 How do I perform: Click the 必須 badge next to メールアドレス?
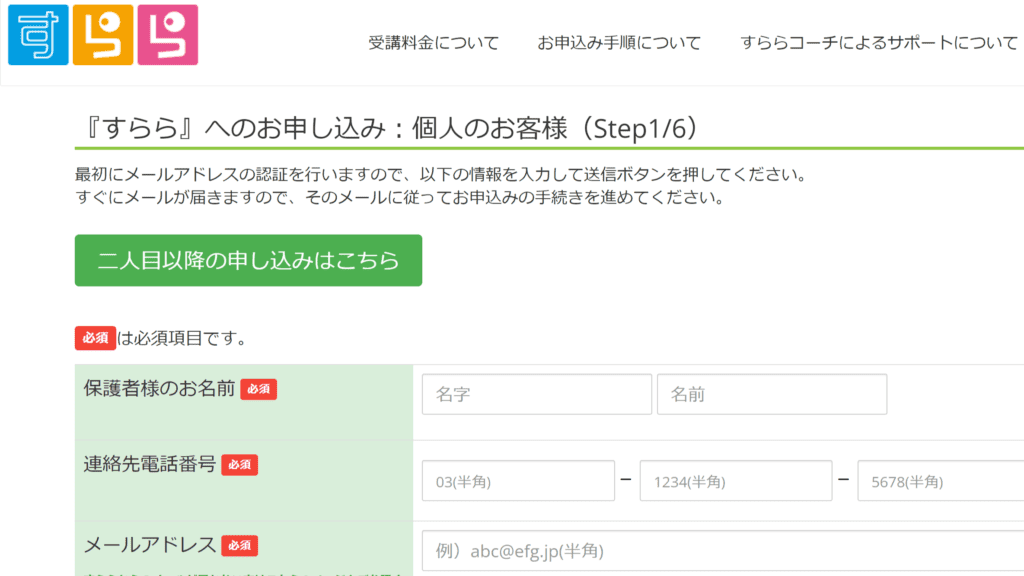[240, 546]
